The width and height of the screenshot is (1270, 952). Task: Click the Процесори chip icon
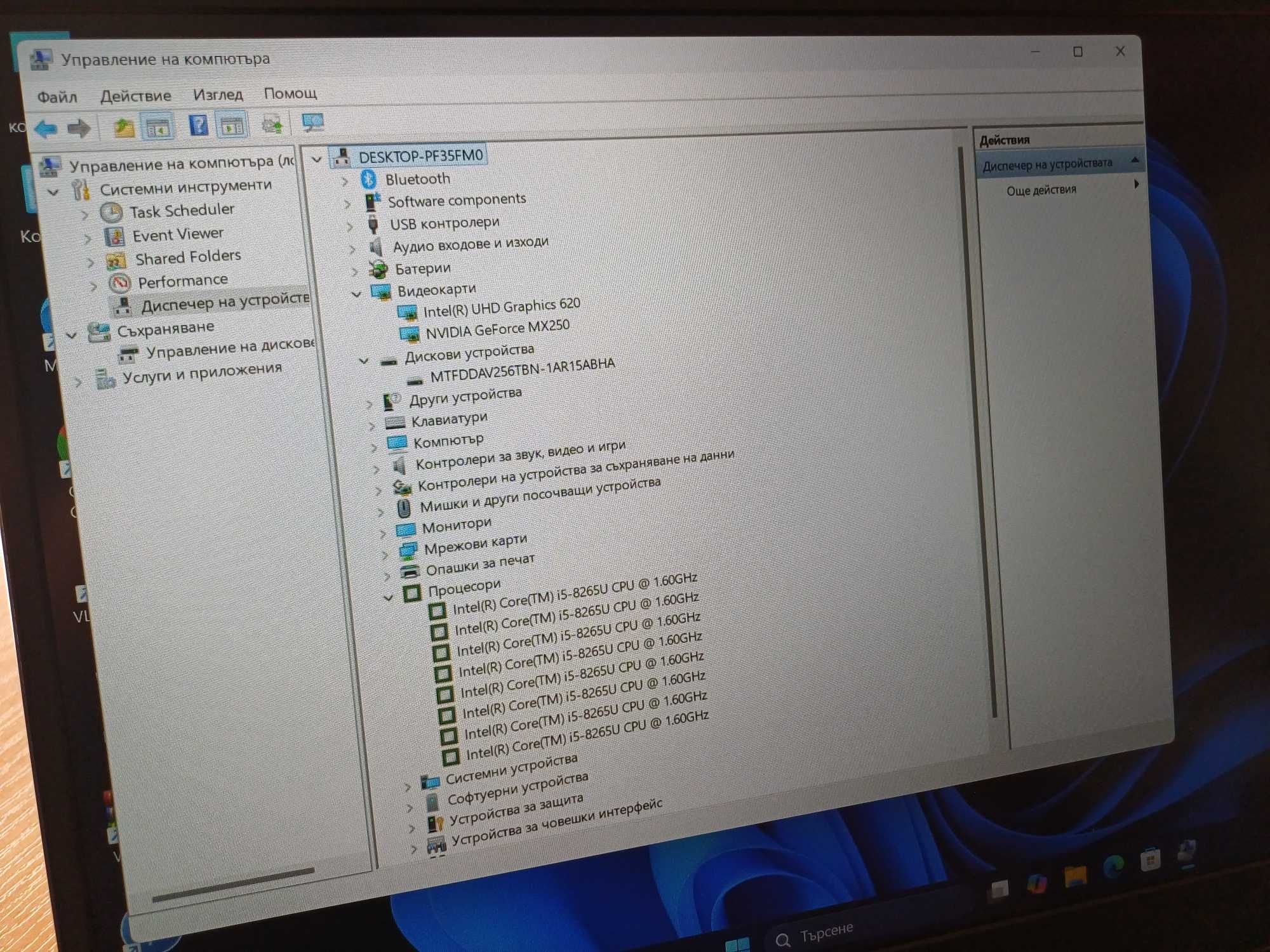coord(412,593)
